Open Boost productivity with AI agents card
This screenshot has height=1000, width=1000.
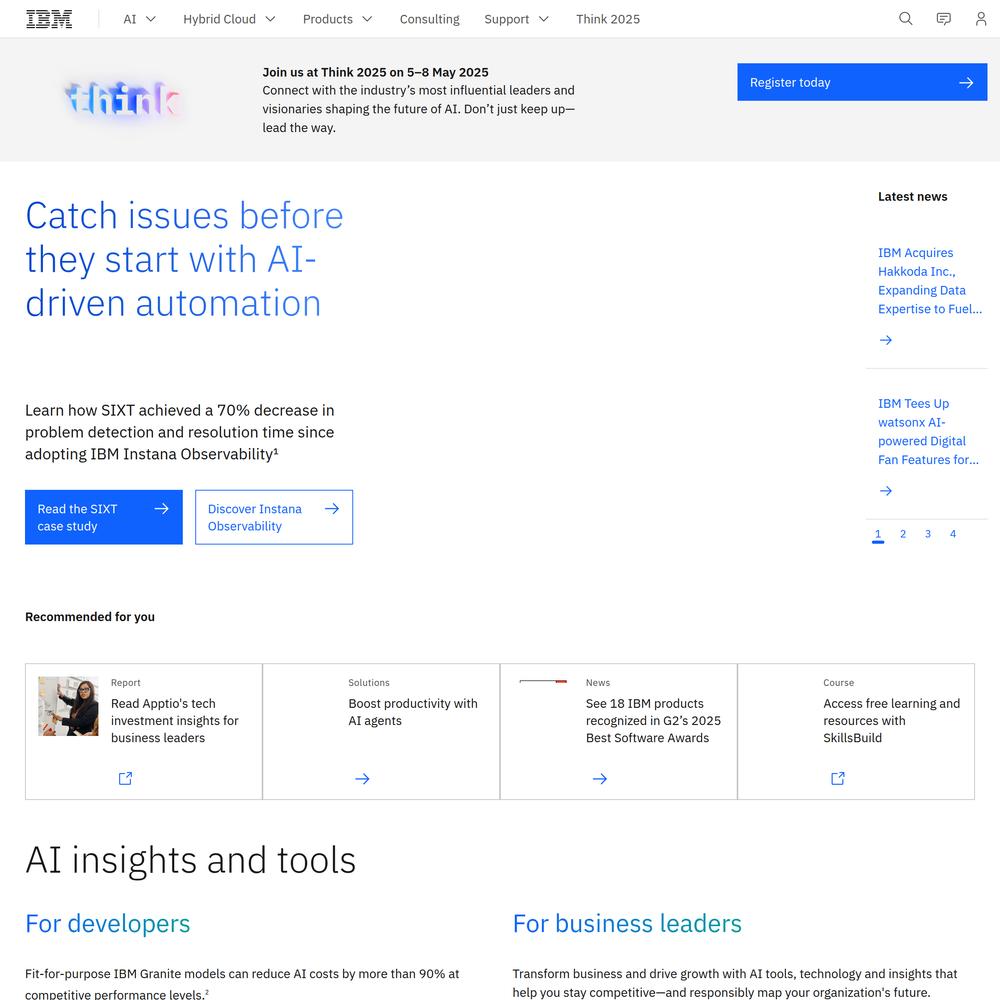[x=381, y=732]
